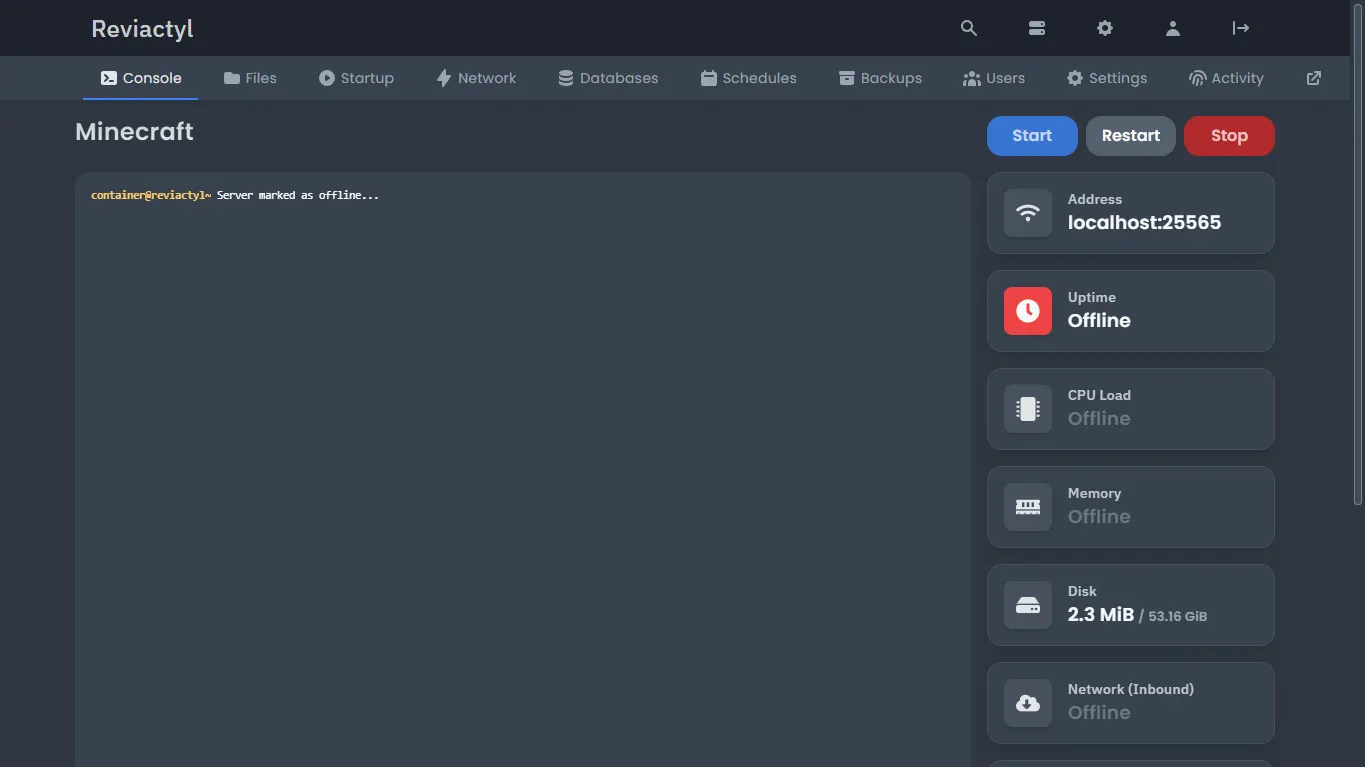Screen dimensions: 1365x767
Task: Open the Startup tab
Action: (x=356, y=78)
